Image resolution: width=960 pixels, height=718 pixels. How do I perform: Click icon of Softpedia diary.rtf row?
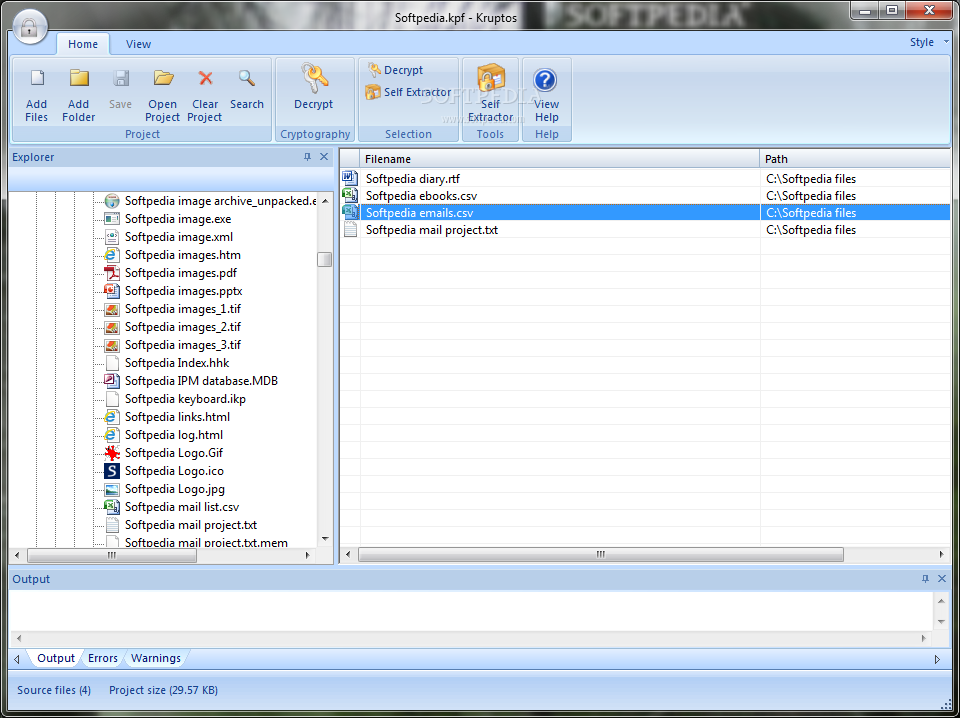pos(350,179)
